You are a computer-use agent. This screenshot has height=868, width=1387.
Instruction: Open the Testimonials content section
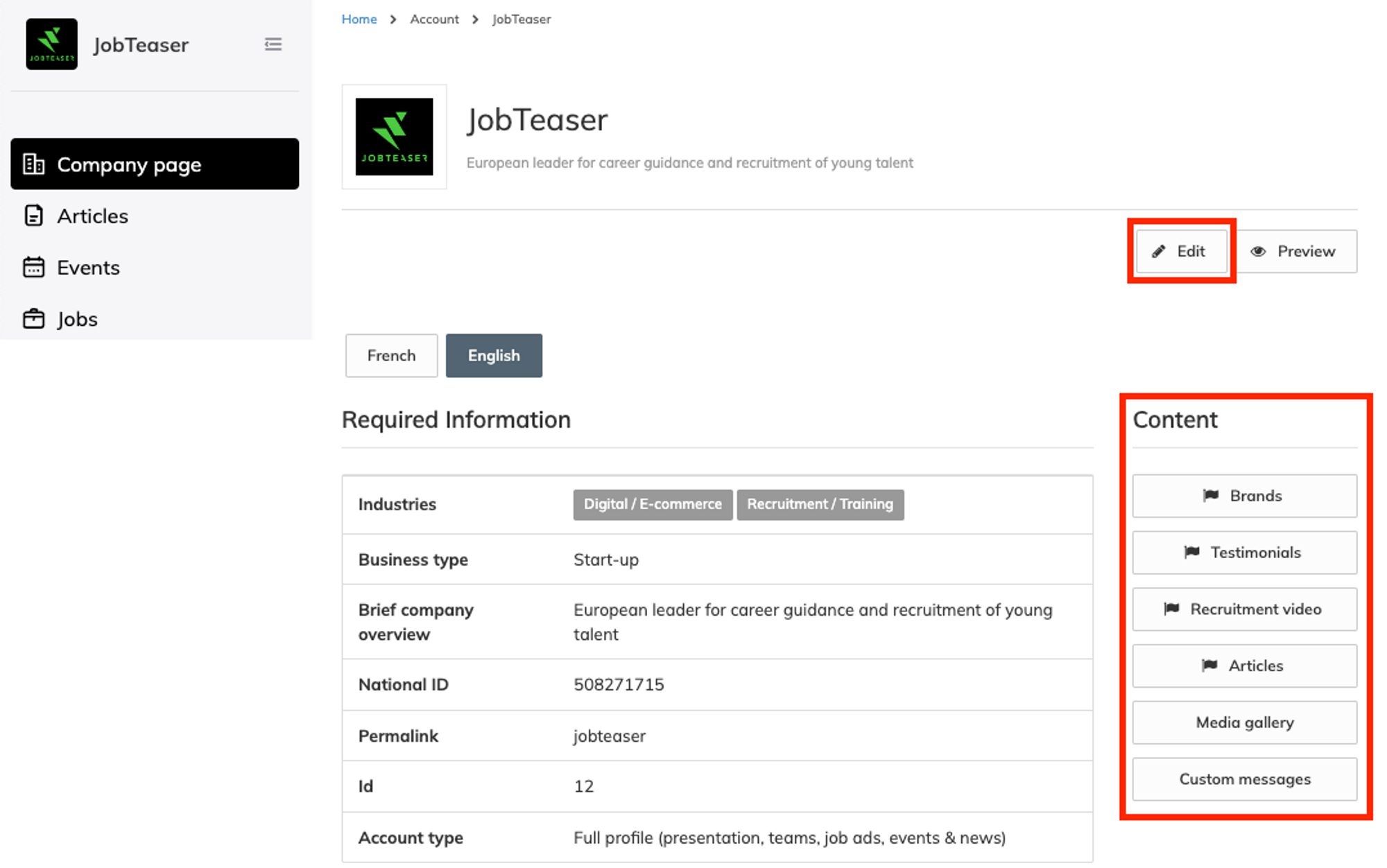coord(1244,553)
